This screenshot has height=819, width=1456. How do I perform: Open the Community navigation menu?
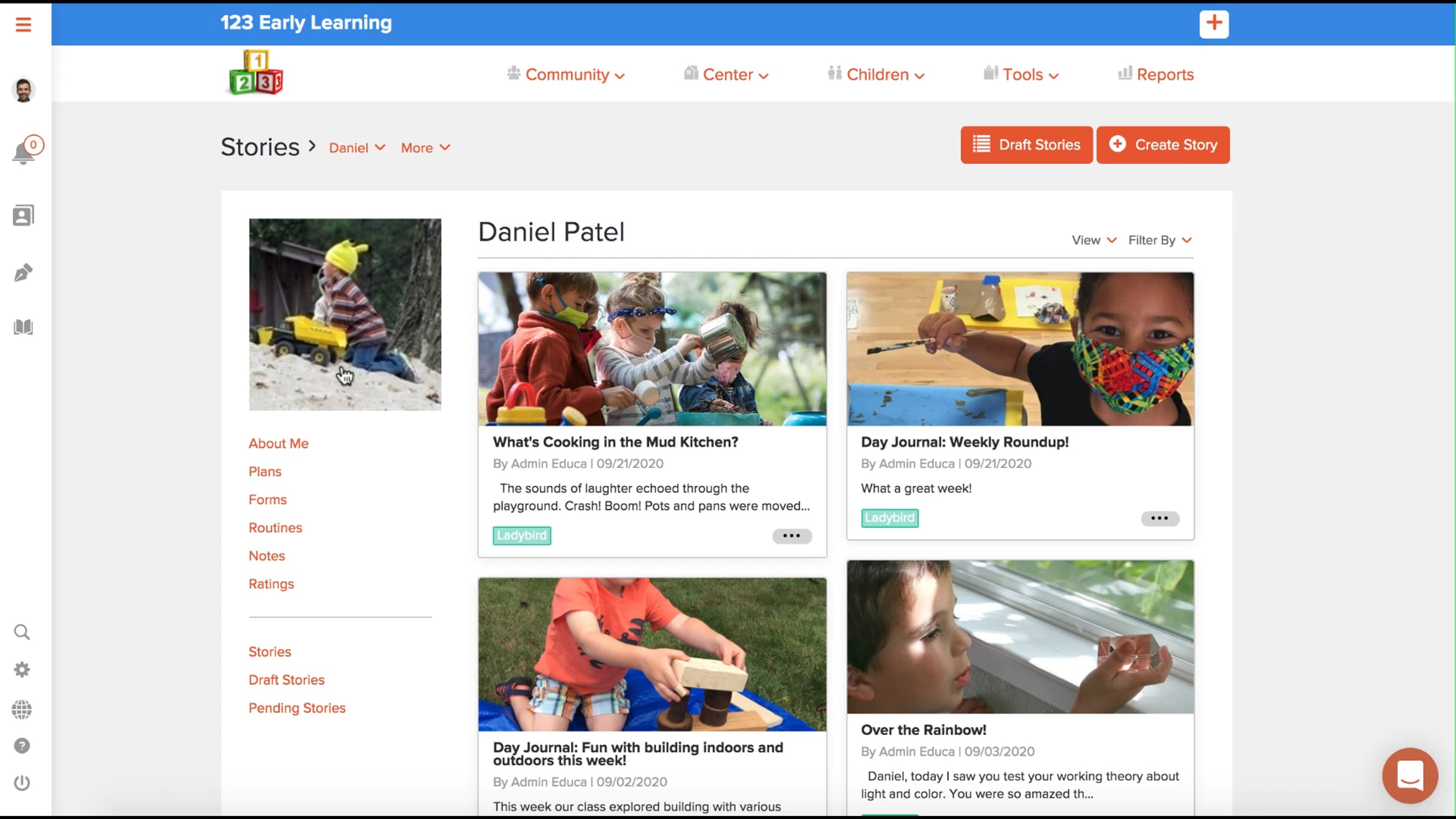pos(566,75)
